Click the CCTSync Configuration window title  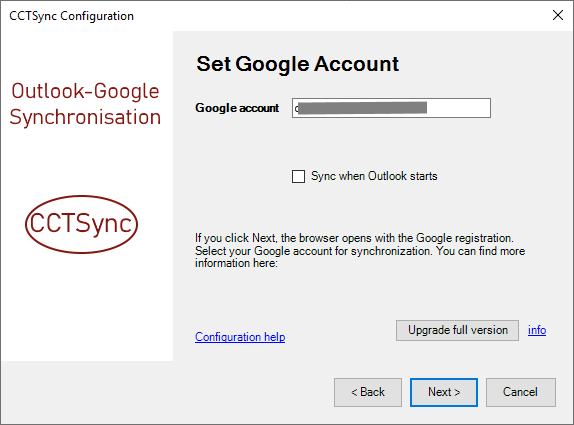pos(71,16)
